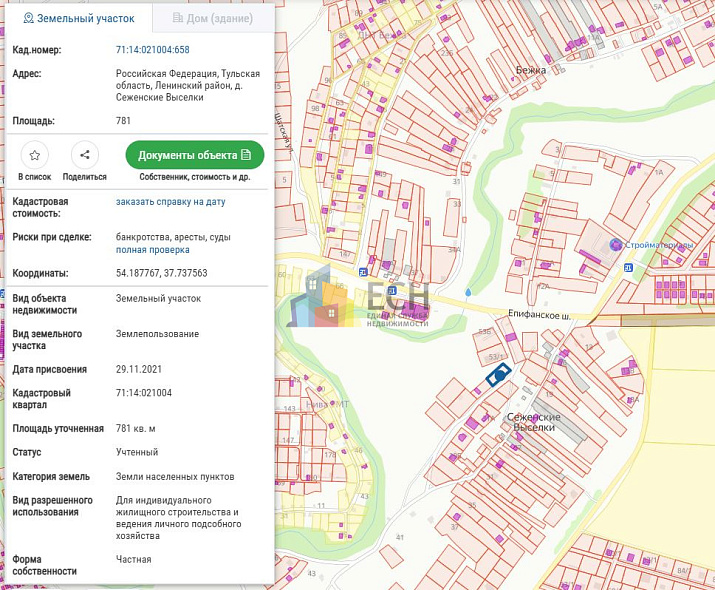Click house number 53/1 on the map
Image resolution: width=715 pixels, height=590 pixels.
tap(496, 356)
